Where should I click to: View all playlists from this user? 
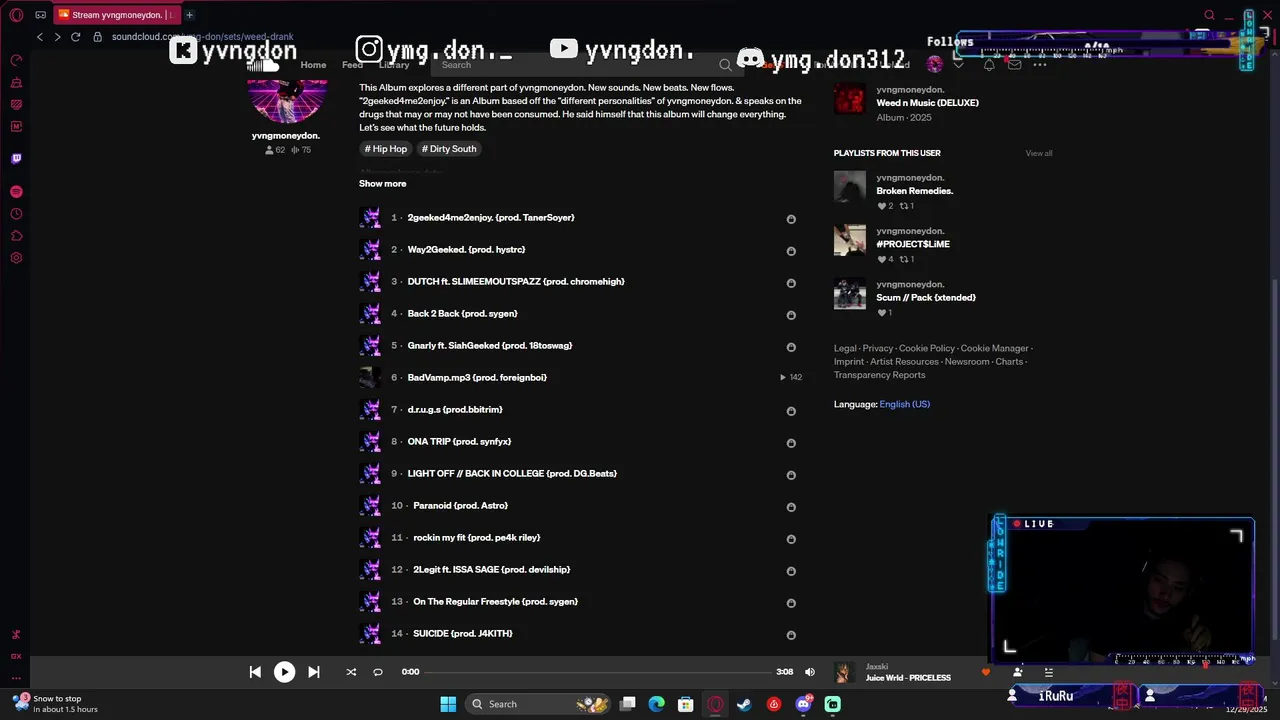click(x=1039, y=153)
